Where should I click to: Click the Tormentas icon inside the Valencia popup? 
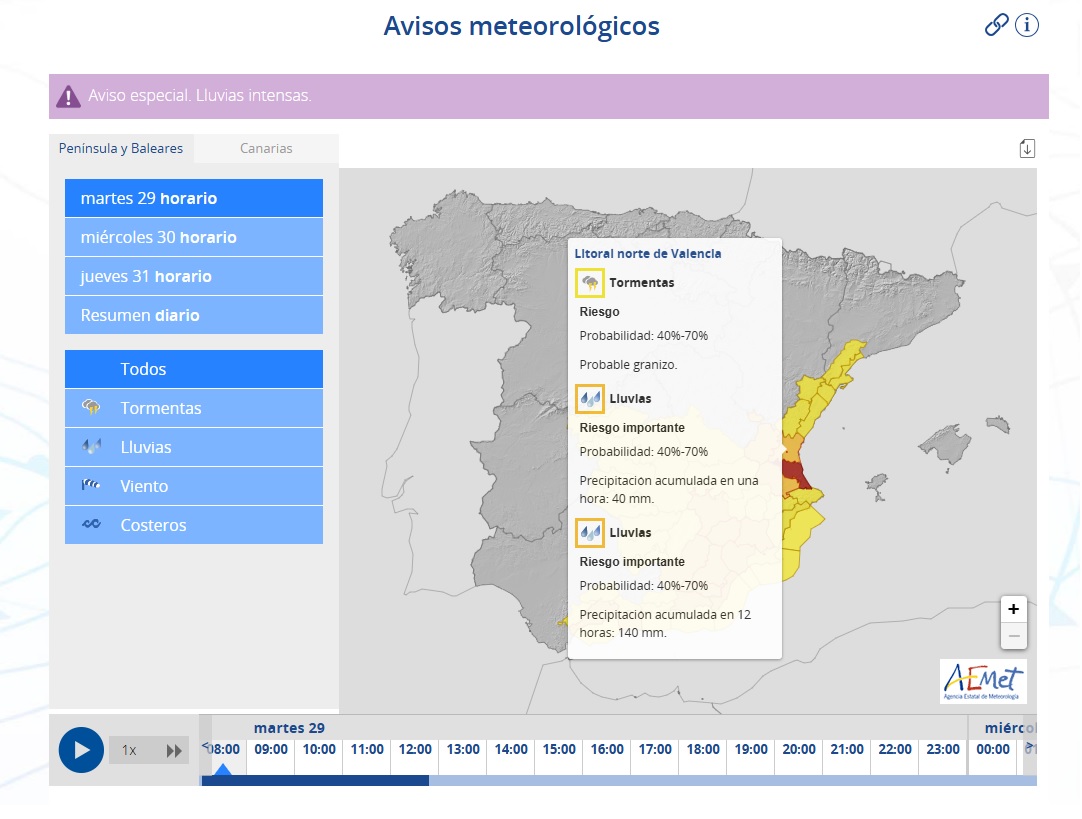(x=590, y=283)
